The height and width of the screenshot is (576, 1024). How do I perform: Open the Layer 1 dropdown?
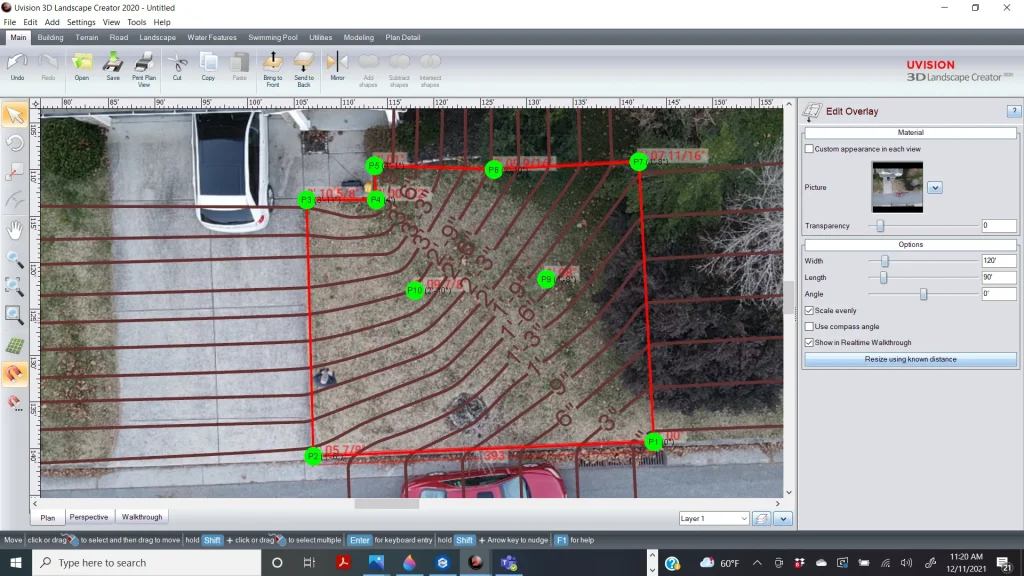coord(713,518)
